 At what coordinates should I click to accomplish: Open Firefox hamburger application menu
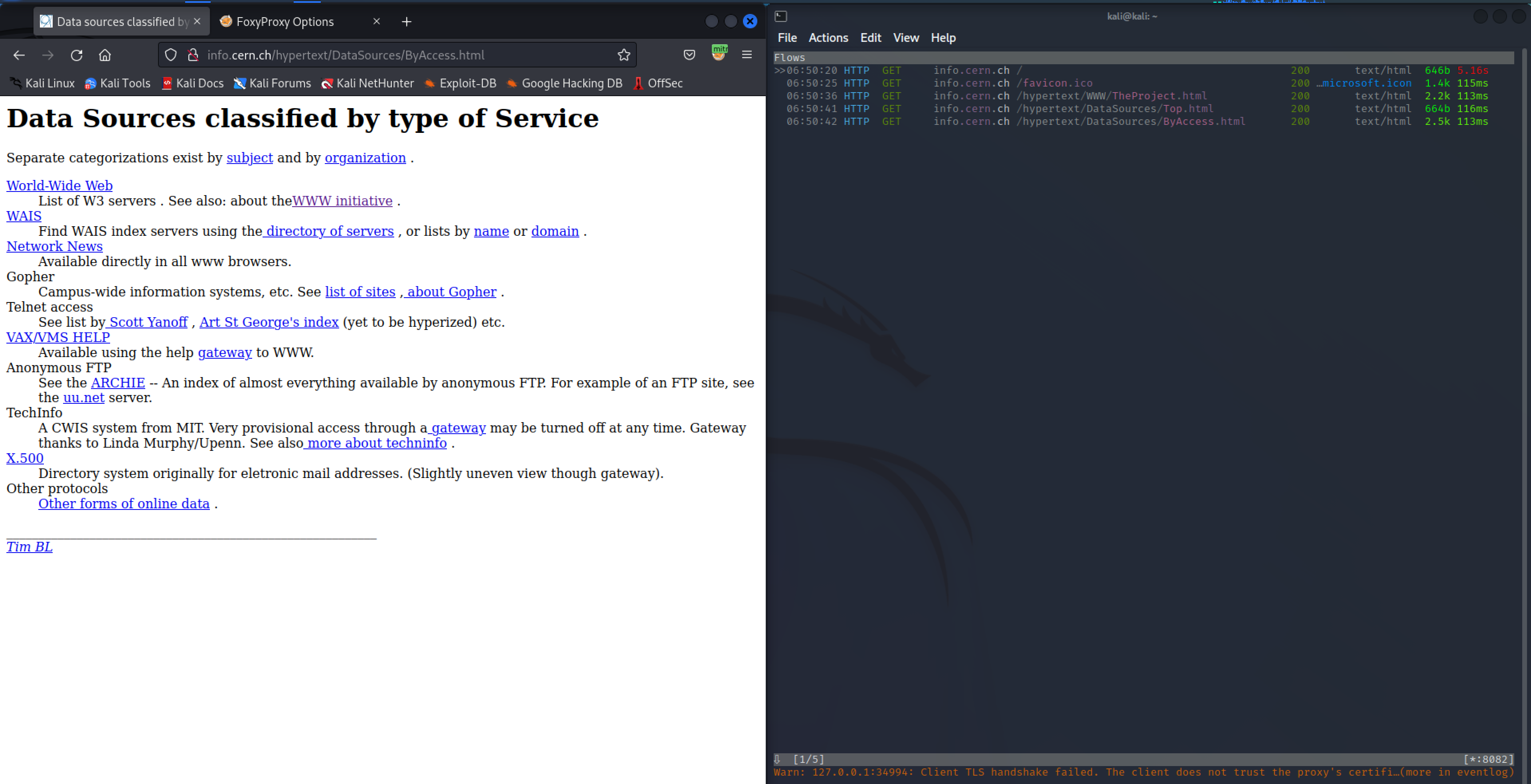pyautogui.click(x=747, y=55)
